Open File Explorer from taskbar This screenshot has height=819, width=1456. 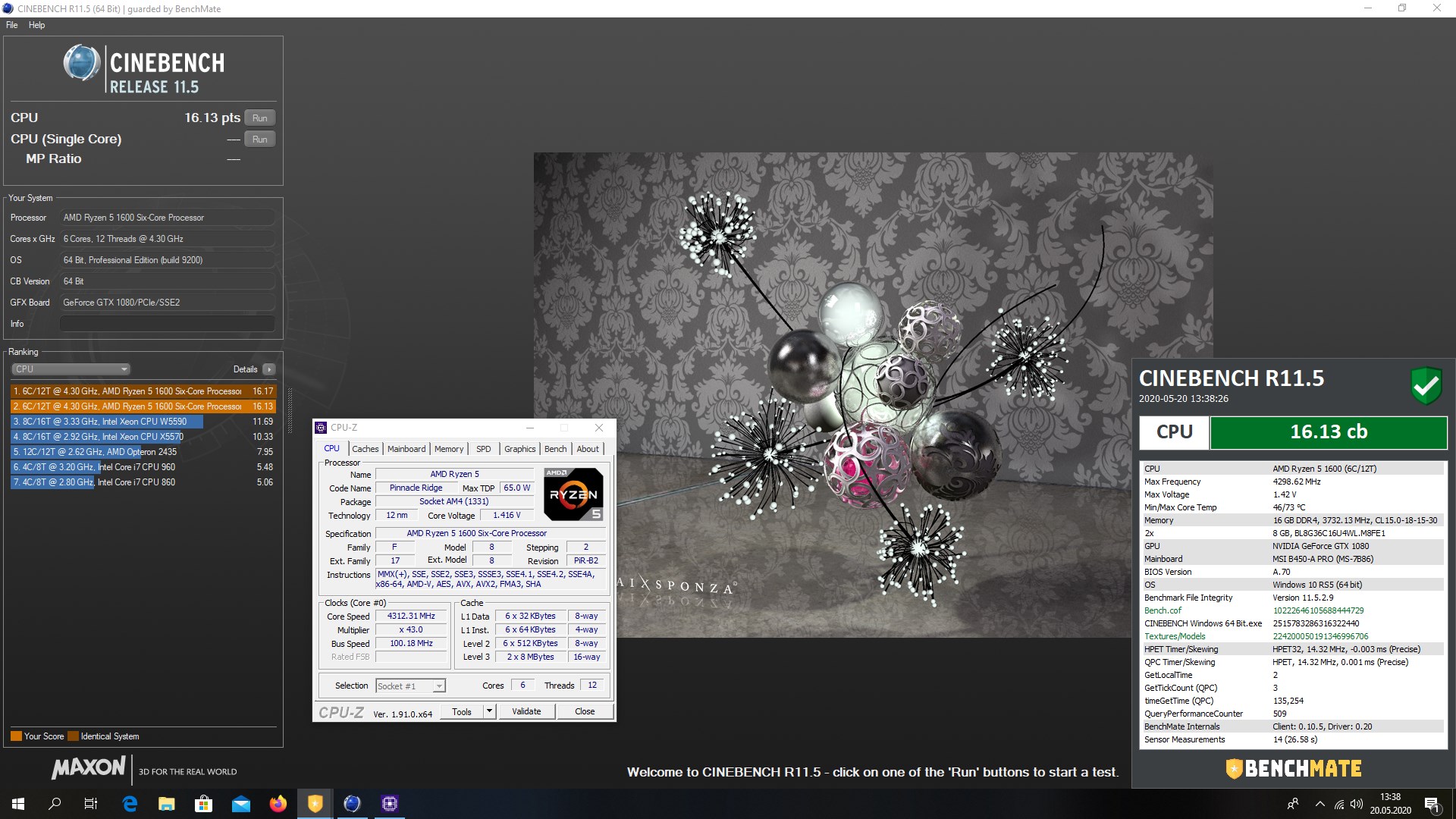pos(167,804)
